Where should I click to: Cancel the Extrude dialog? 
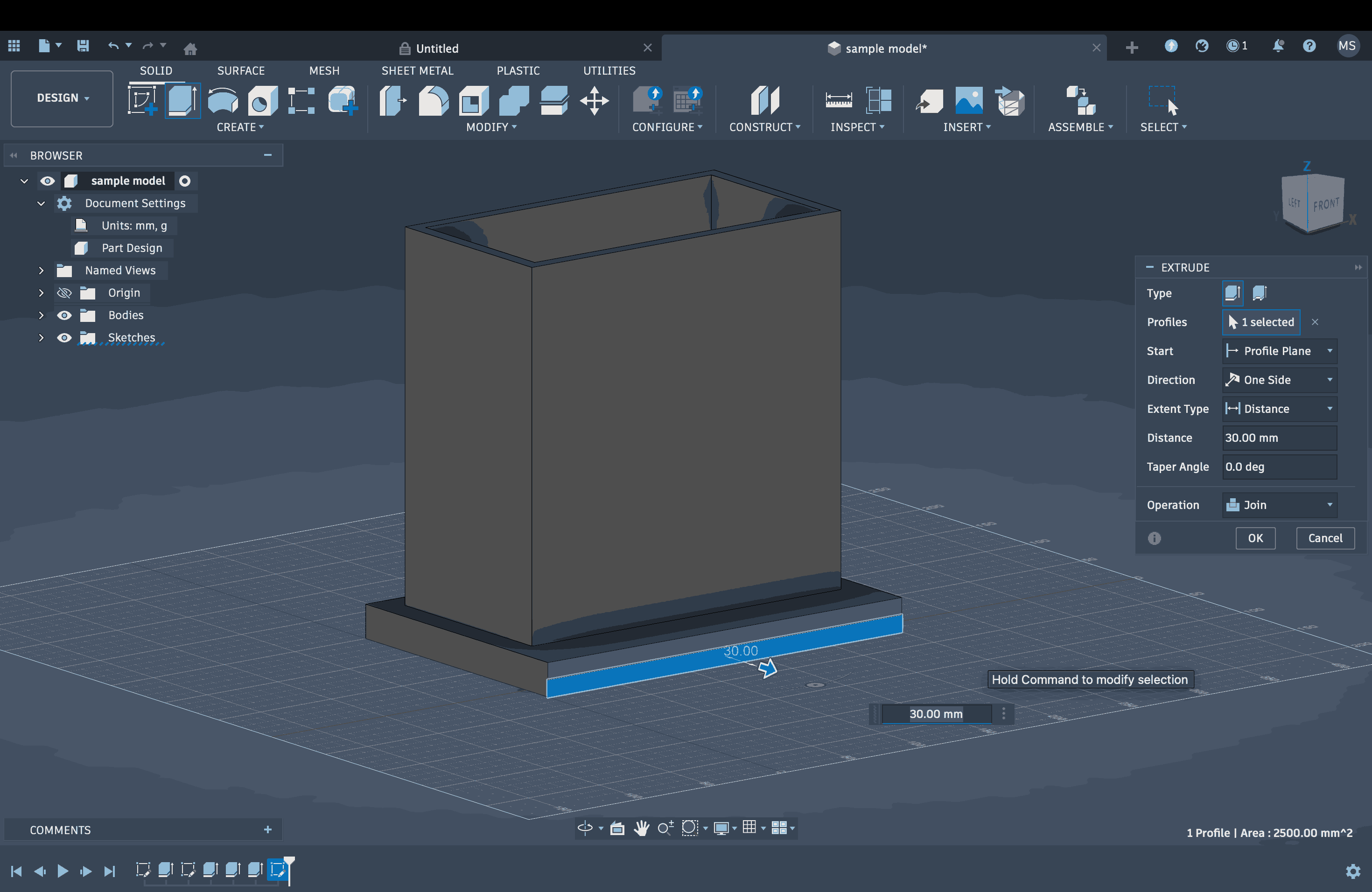(x=1325, y=537)
